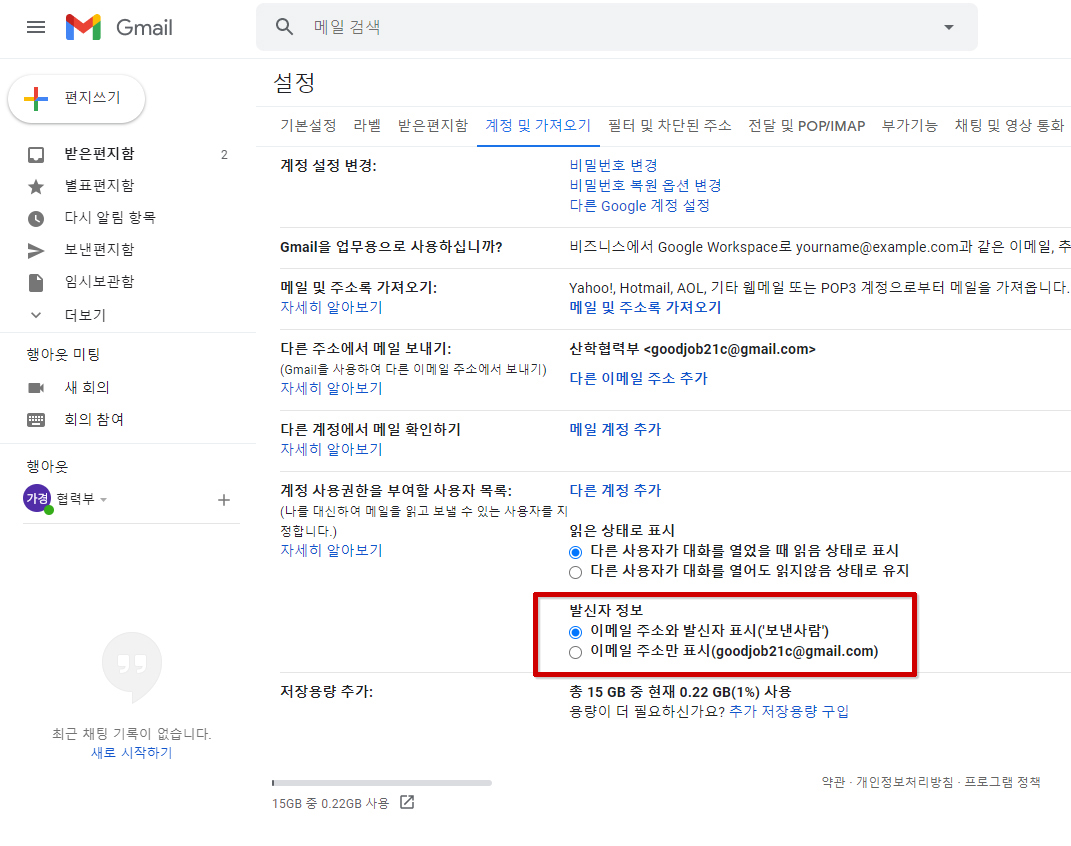Image resolution: width=1071 pixels, height=846 pixels.
Task: Switch to 필터 및 차단된 주소 tab
Action: (669, 126)
